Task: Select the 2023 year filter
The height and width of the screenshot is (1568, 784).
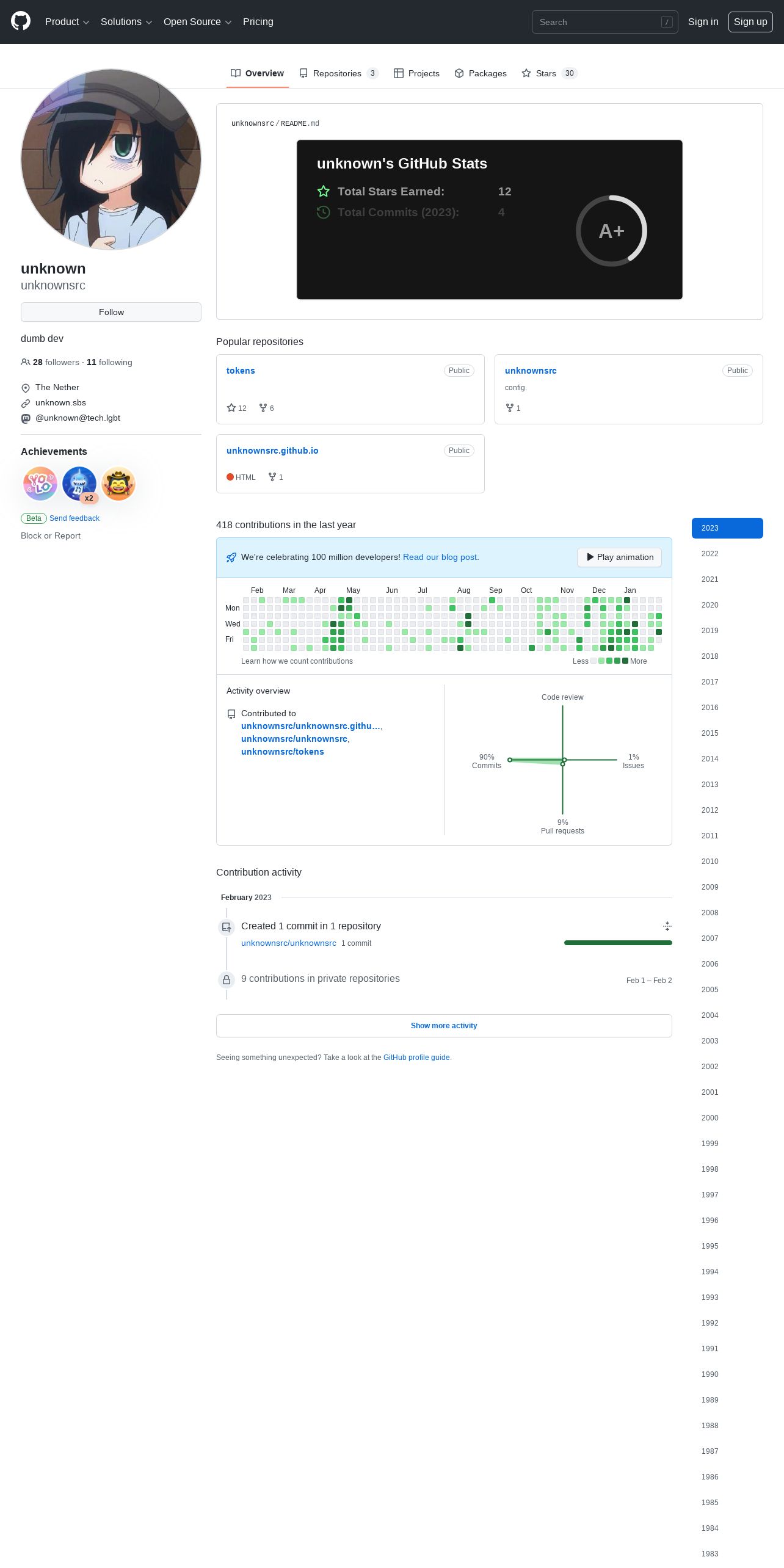Action: 727,528
